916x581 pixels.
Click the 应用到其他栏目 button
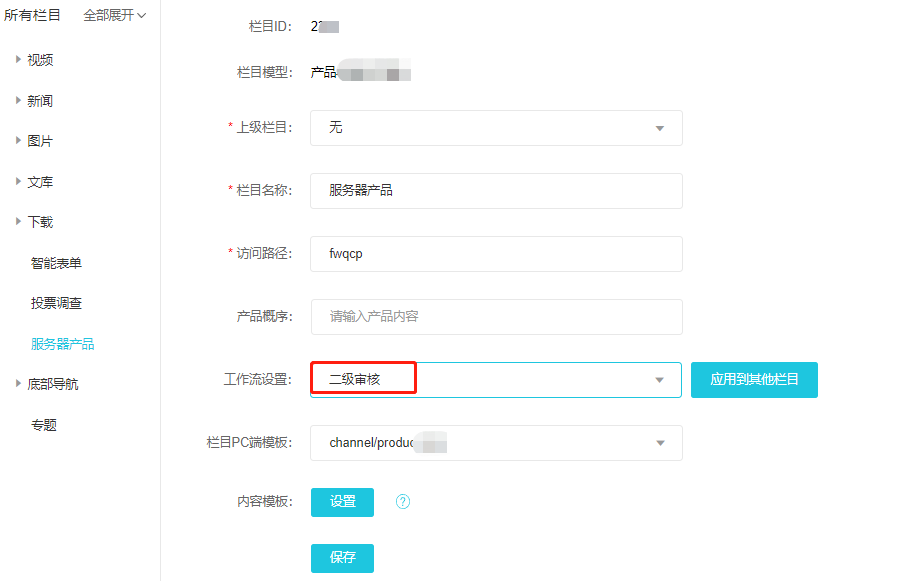click(x=754, y=380)
